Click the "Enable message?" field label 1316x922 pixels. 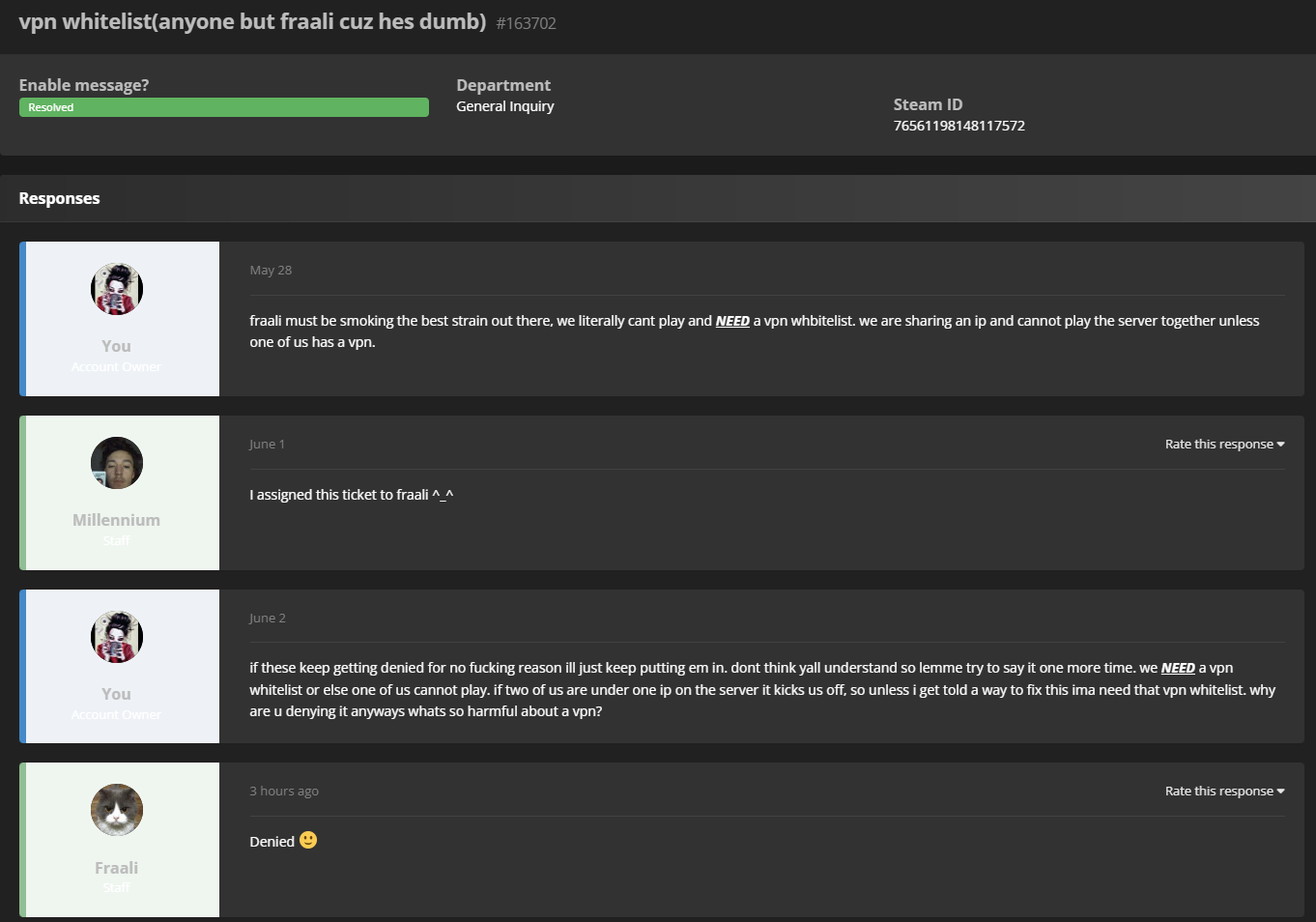[x=84, y=85]
